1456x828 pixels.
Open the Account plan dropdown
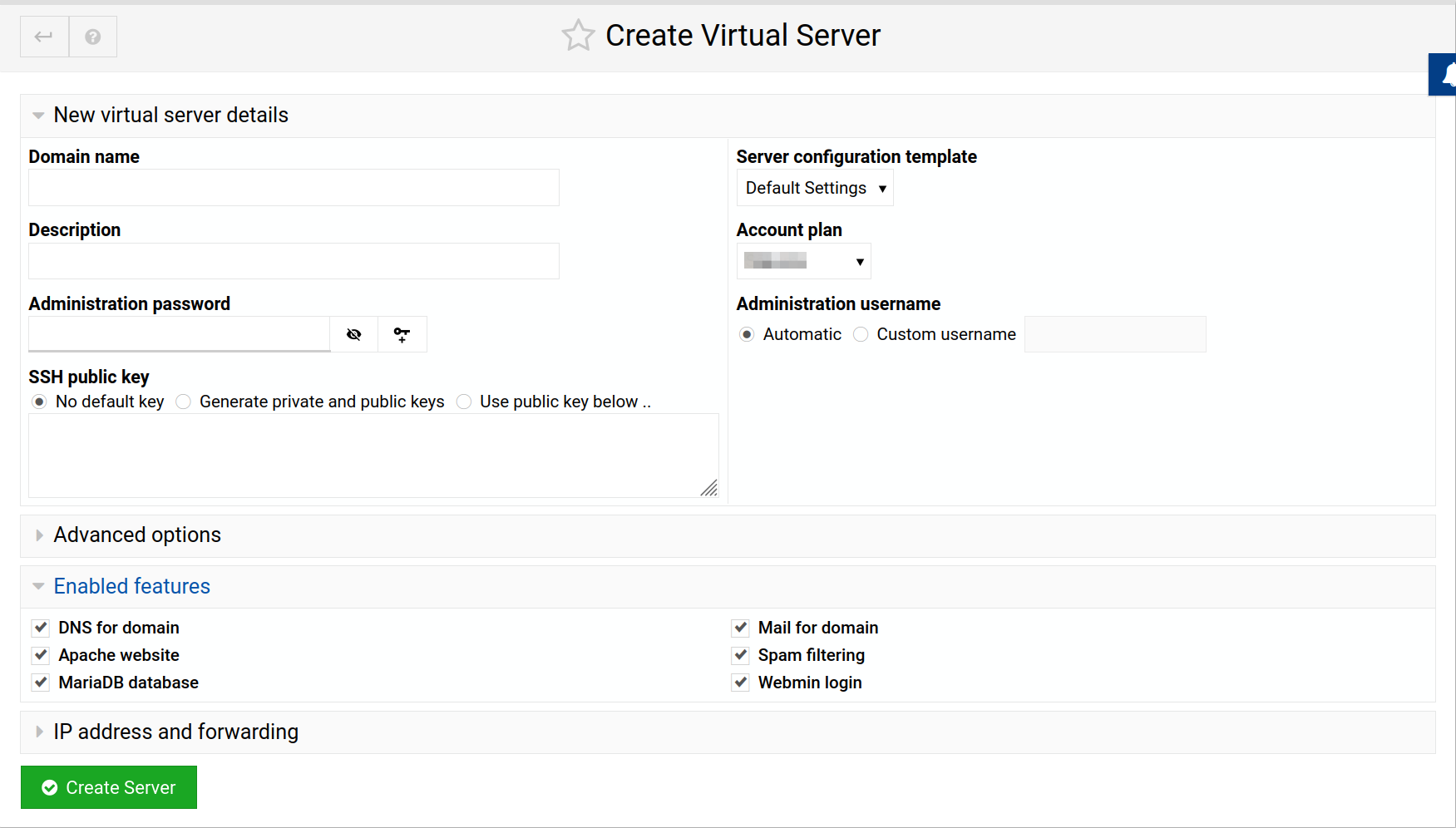pyautogui.click(x=803, y=262)
